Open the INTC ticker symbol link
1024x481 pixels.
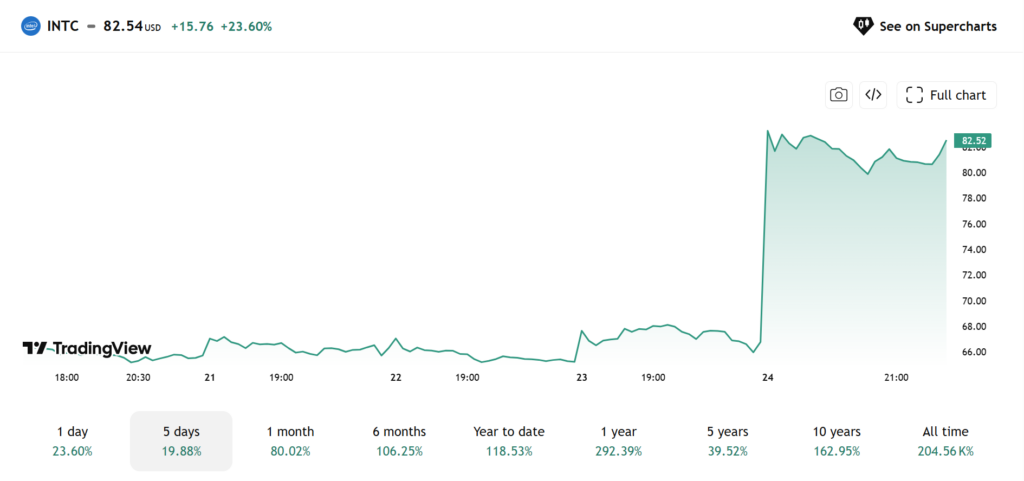(x=63, y=27)
